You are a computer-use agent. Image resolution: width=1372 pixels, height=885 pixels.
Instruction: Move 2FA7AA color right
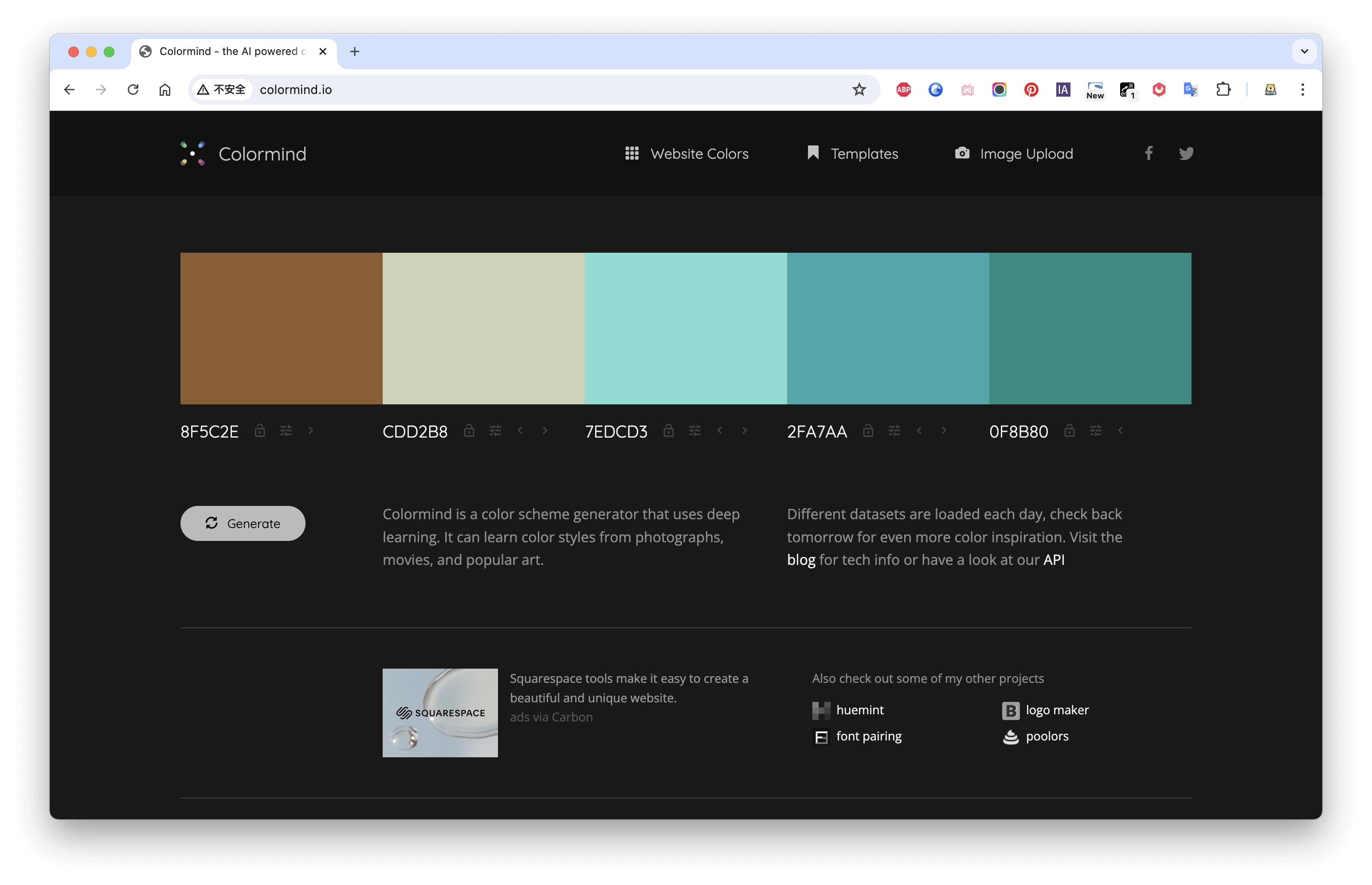click(x=944, y=431)
